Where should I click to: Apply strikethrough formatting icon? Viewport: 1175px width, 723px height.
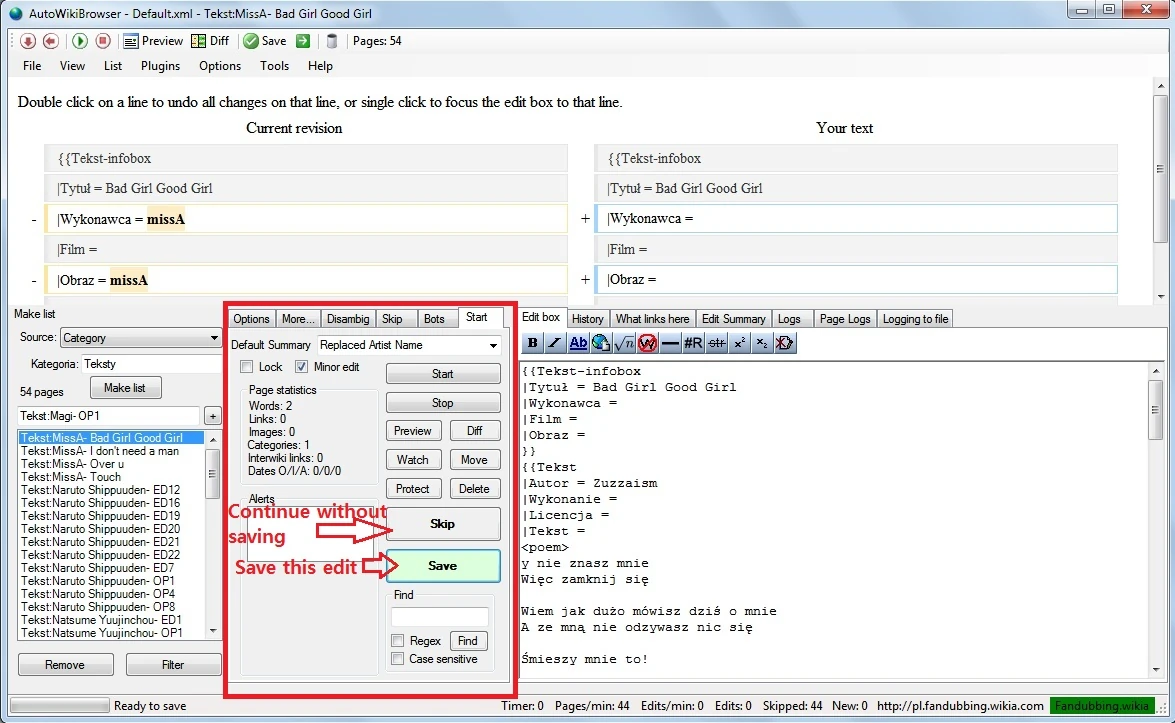click(x=716, y=343)
